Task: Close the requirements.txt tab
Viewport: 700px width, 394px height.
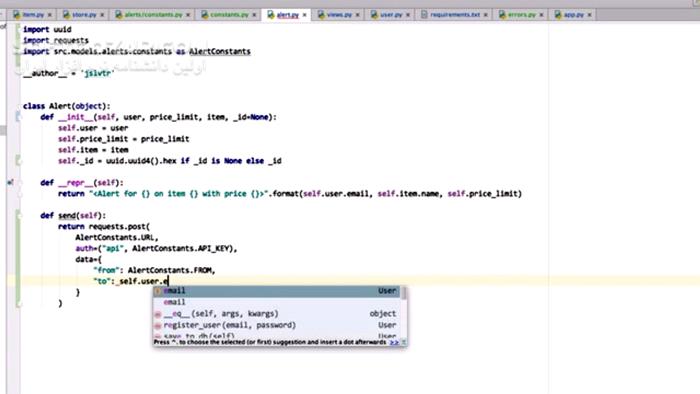Action: [486, 15]
